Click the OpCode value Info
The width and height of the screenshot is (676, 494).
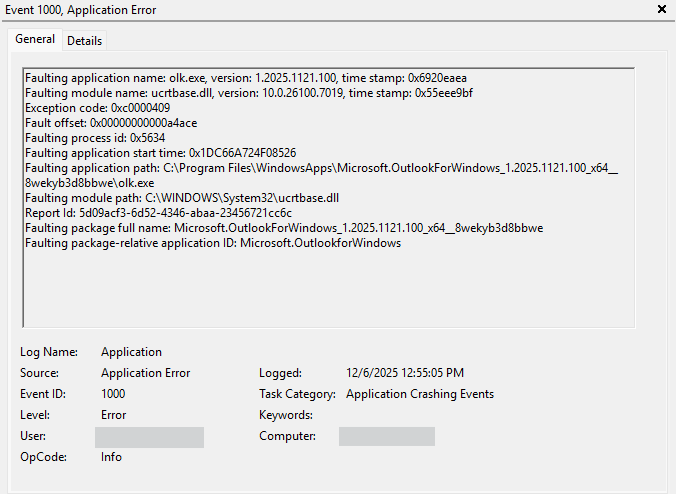tap(111, 457)
